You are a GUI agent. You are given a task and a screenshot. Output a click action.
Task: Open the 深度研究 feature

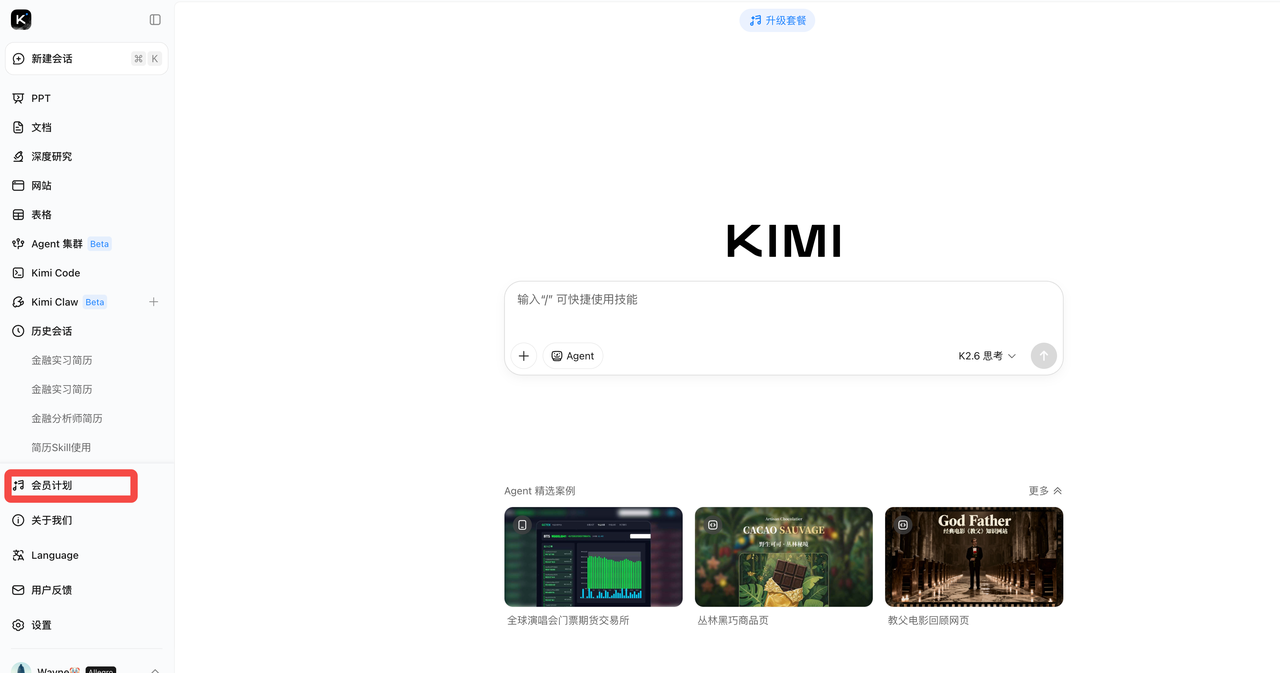pyautogui.click(x=50, y=156)
